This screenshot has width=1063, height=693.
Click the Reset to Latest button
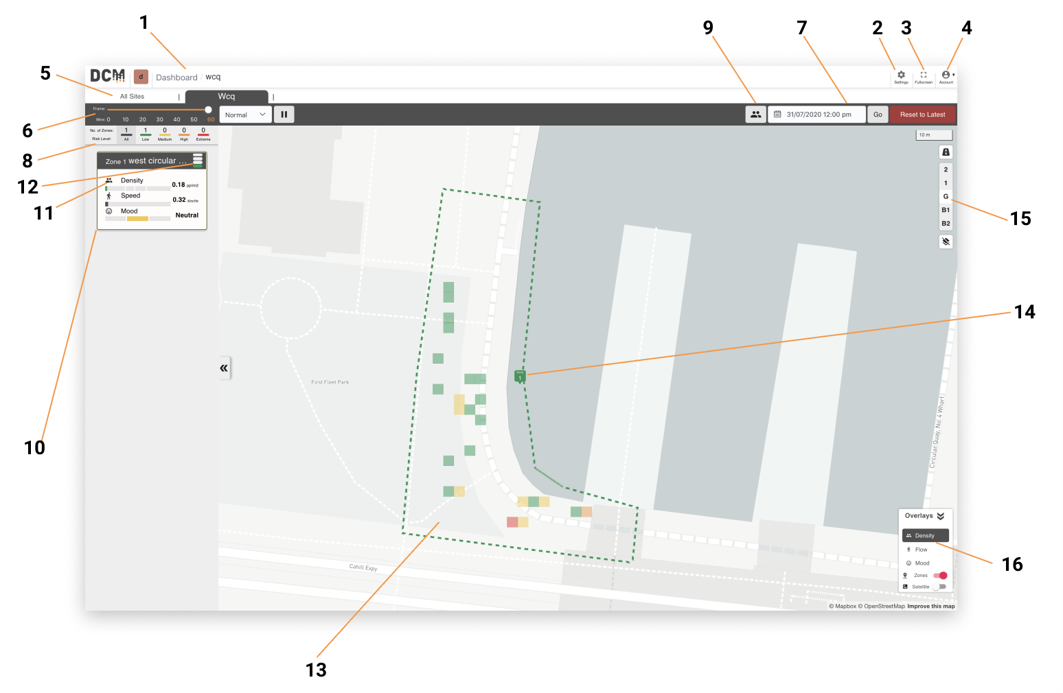click(923, 115)
